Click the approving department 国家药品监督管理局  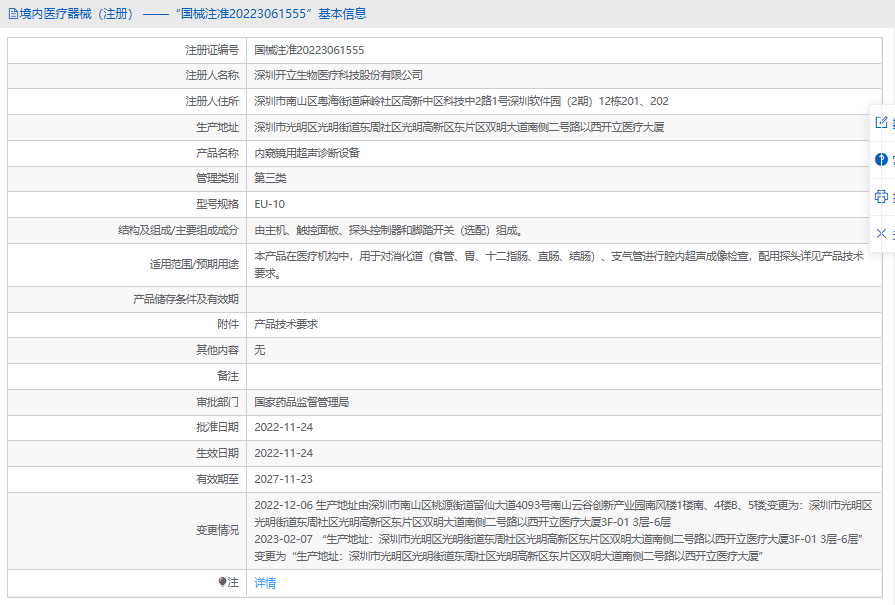pyautogui.click(x=301, y=402)
